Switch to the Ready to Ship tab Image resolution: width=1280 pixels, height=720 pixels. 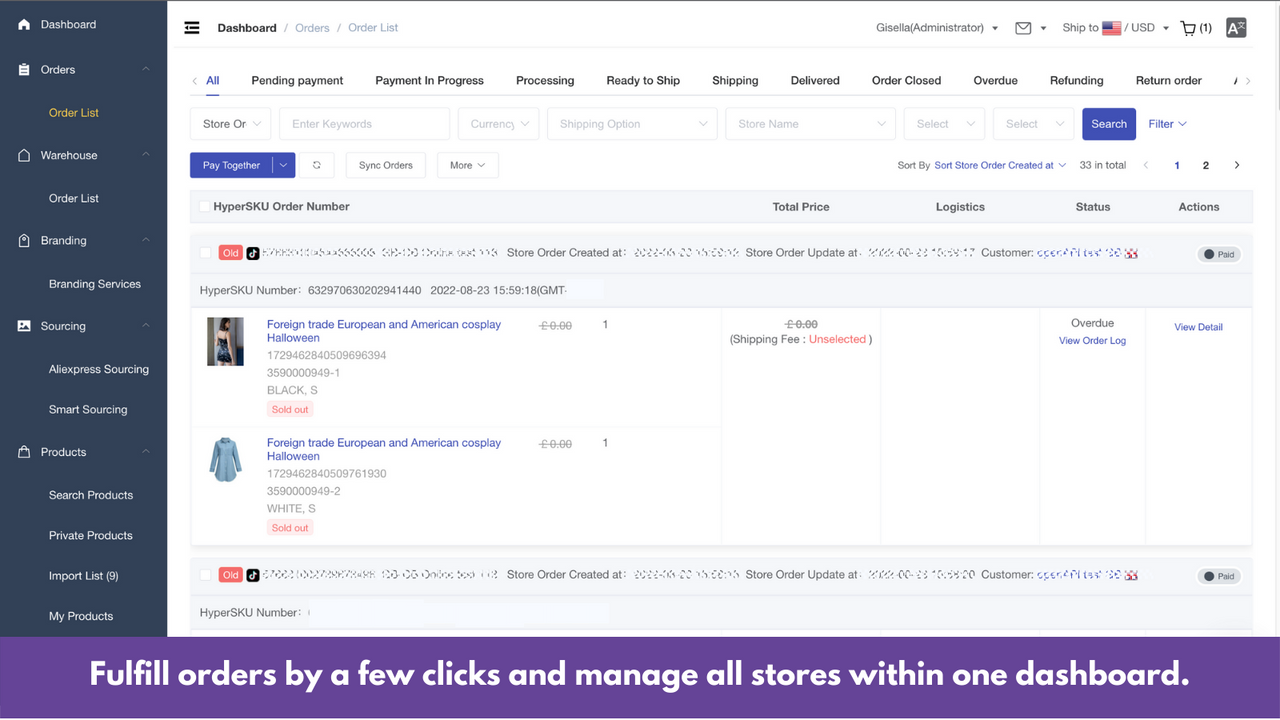[643, 80]
